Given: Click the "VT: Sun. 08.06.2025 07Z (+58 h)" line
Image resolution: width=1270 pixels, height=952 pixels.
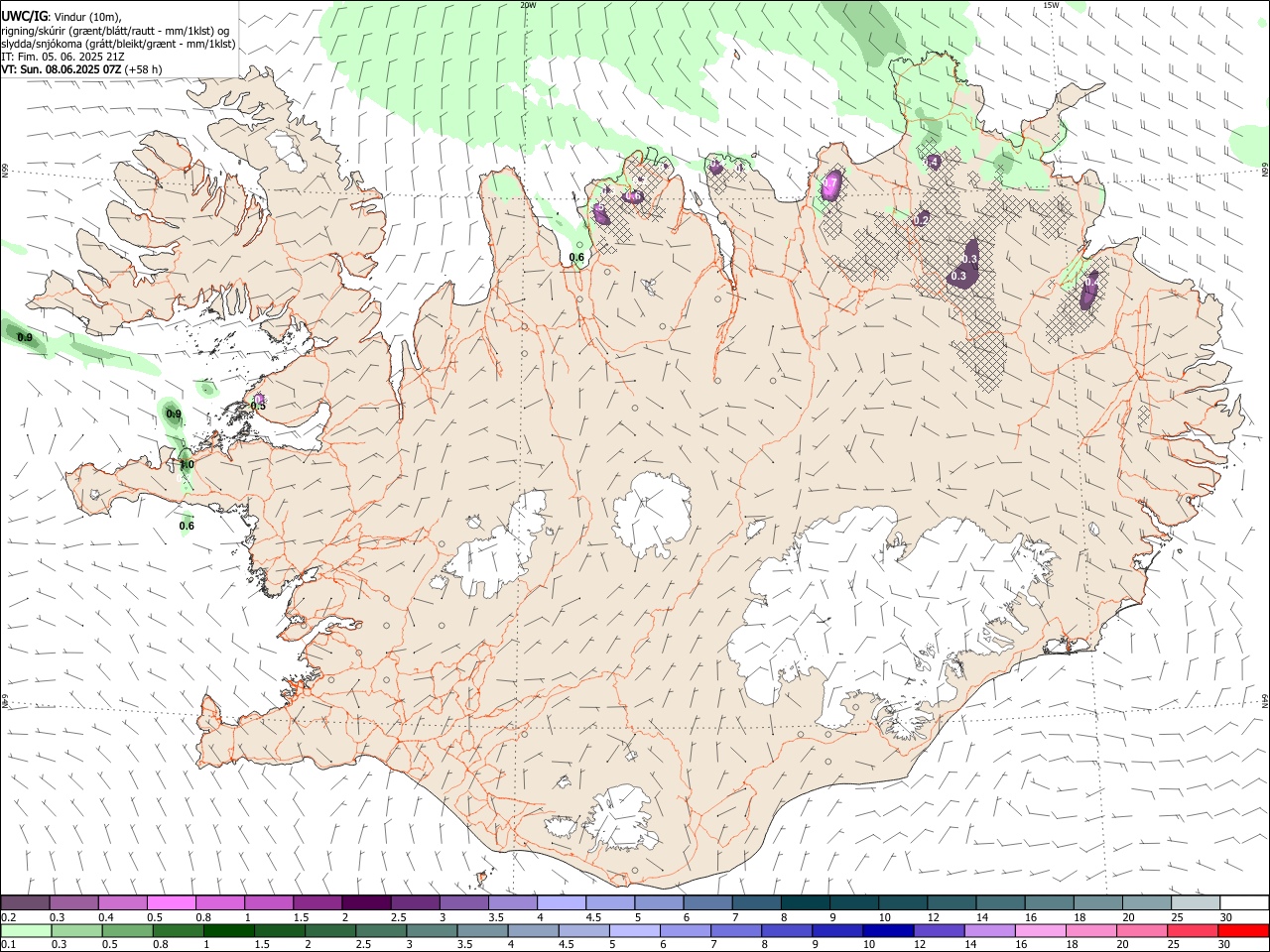Looking at the screenshot, I should tap(81, 69).
